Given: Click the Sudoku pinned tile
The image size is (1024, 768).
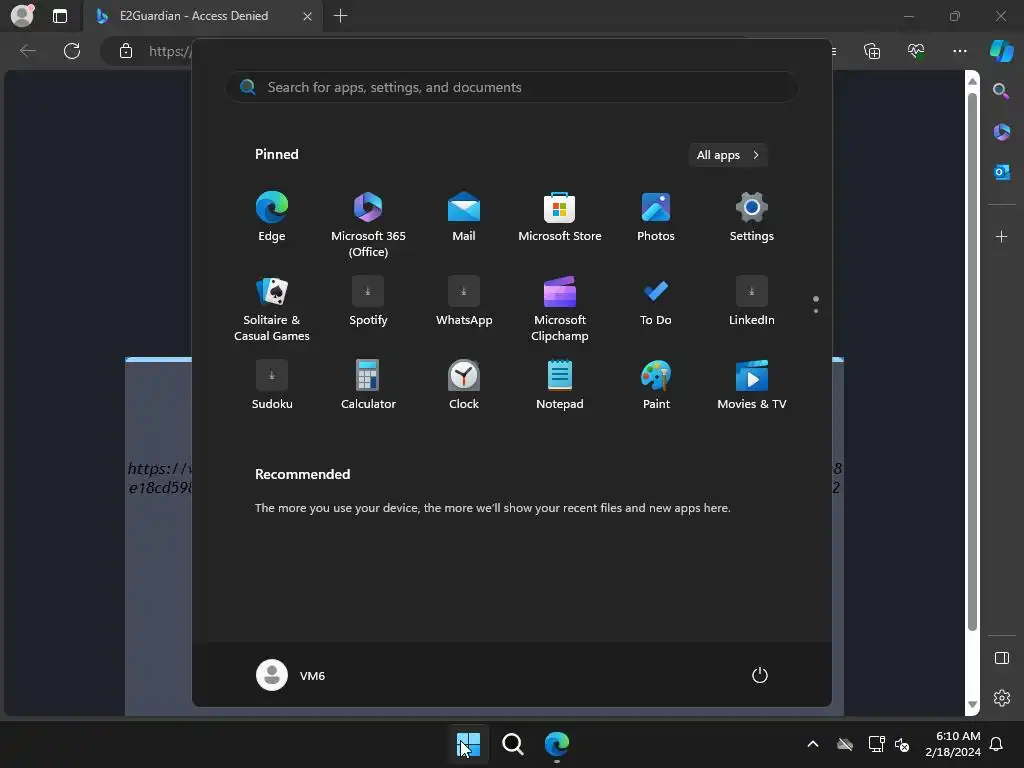Looking at the screenshot, I should point(272,385).
